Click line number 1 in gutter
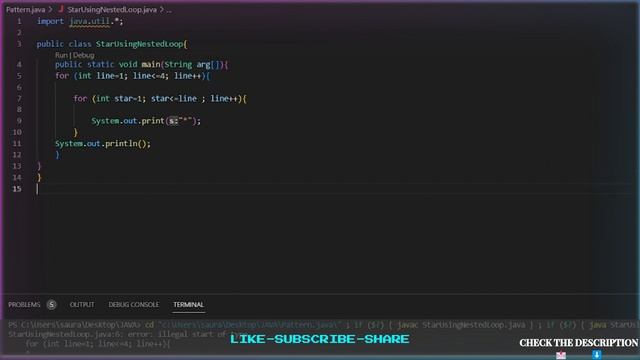 pos(19,21)
